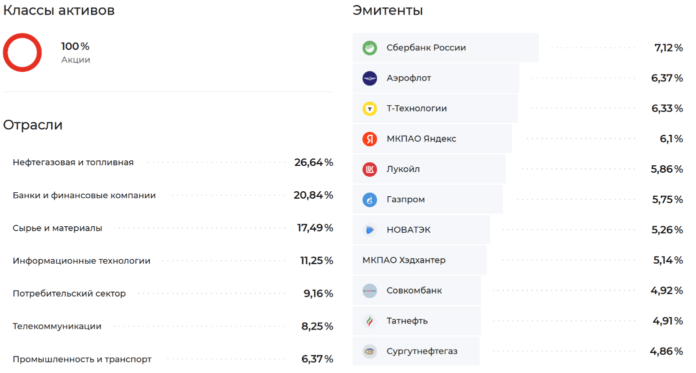The image size is (696, 373).
Task: Open the Лукойл red logo icon
Action: coord(370,169)
